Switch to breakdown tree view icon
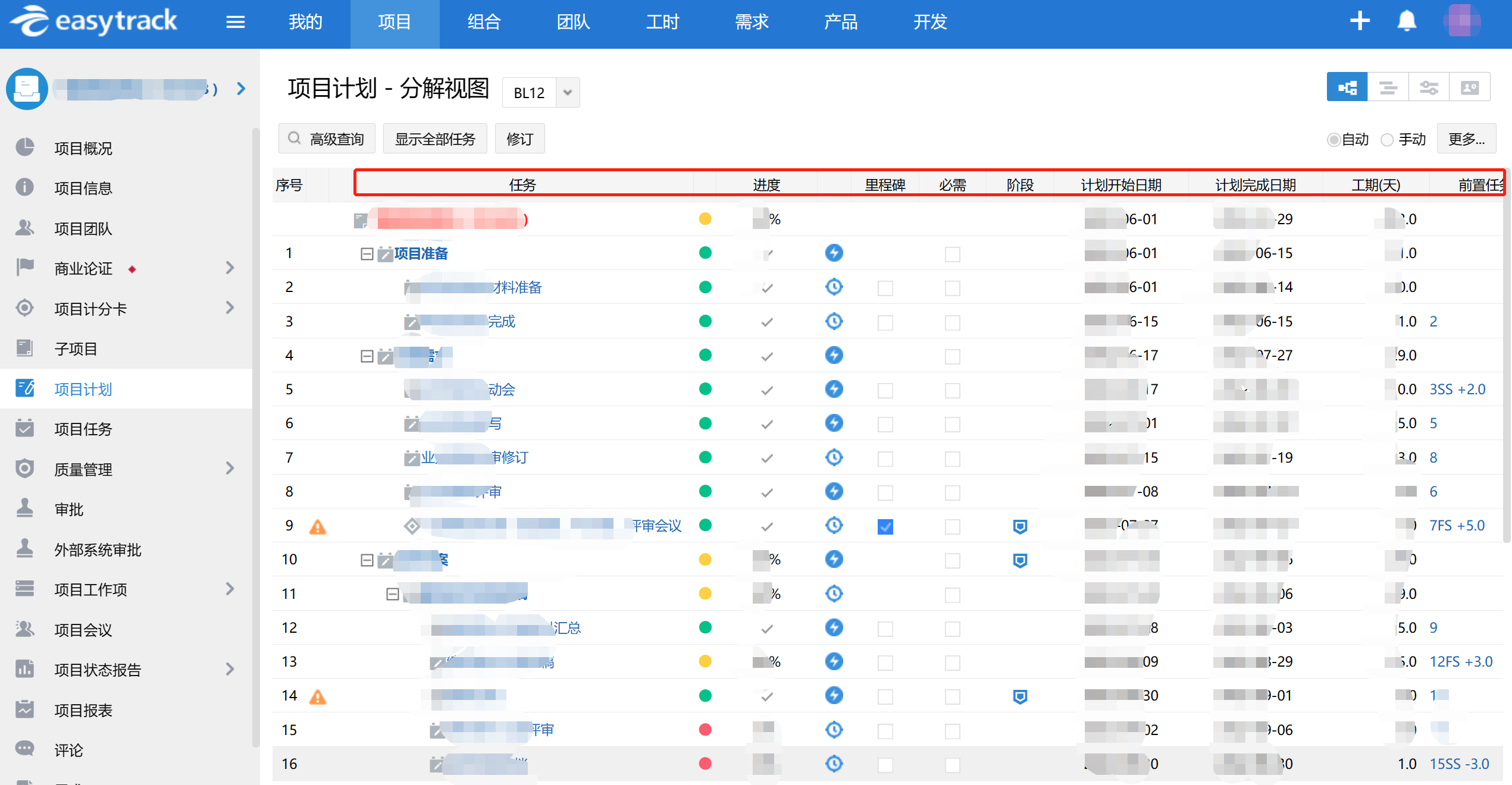 [x=1347, y=88]
